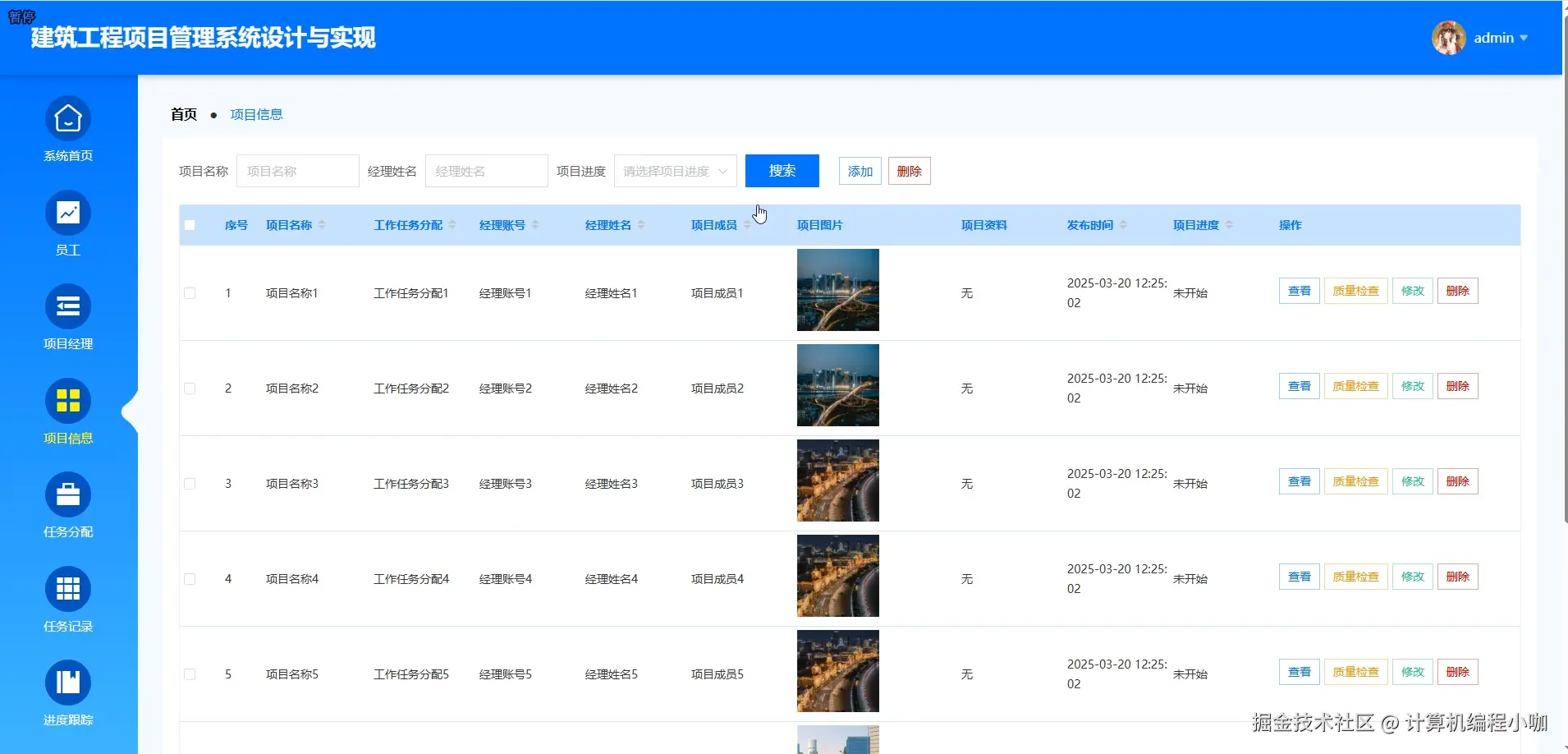The height and width of the screenshot is (754, 1568).
Task: Expand the admin user menu arrow
Action: point(1524,38)
